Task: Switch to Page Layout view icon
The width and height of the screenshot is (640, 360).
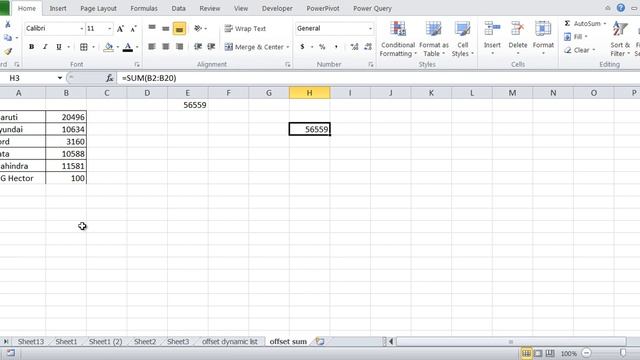Action: pyautogui.click(x=538, y=353)
